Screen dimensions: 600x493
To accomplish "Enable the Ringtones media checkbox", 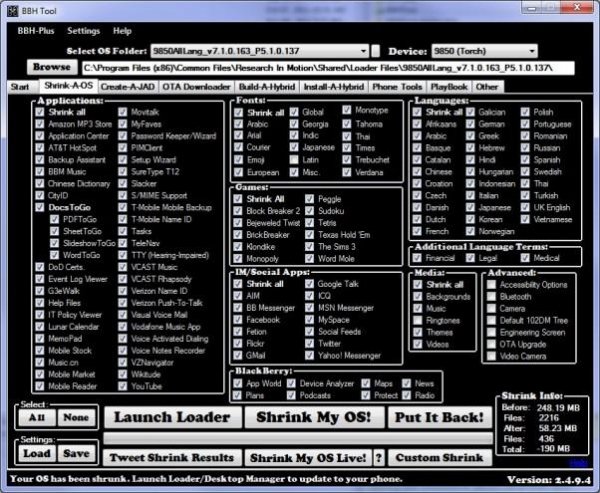I will point(418,320).
